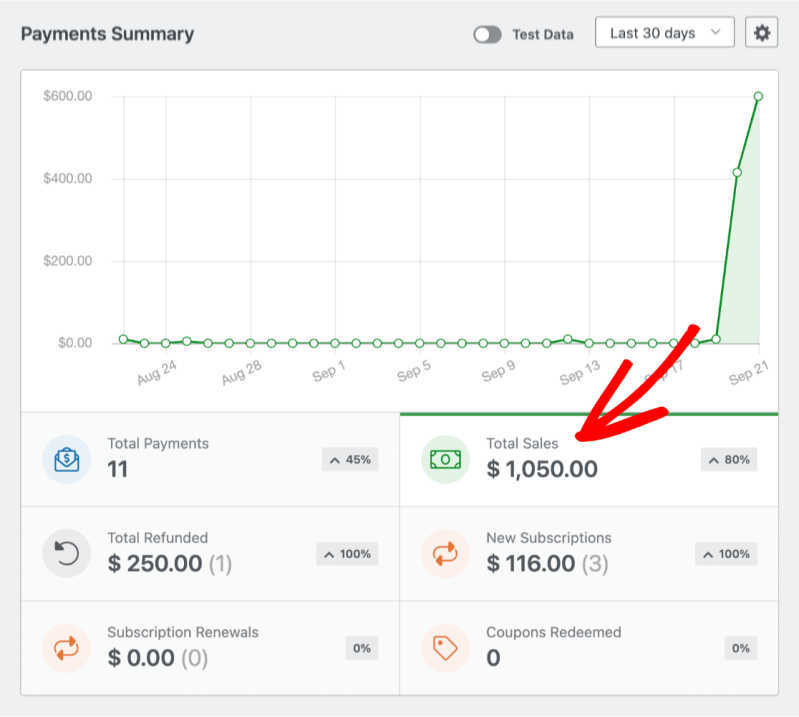This screenshot has height=717, width=799.
Task: Click the $250.00 refunded amount
Action: tap(155, 564)
